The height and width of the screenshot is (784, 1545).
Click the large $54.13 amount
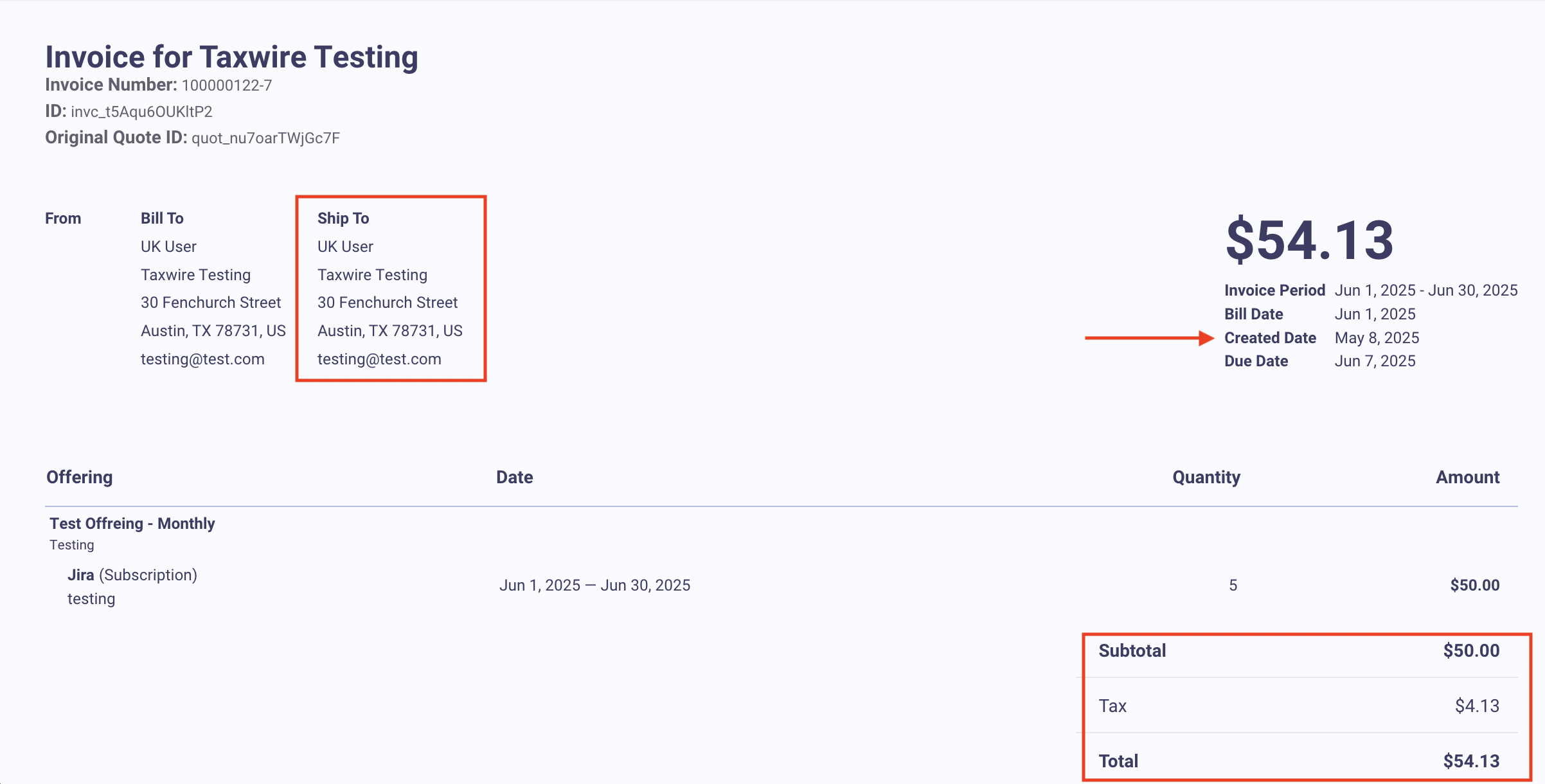tap(1309, 240)
